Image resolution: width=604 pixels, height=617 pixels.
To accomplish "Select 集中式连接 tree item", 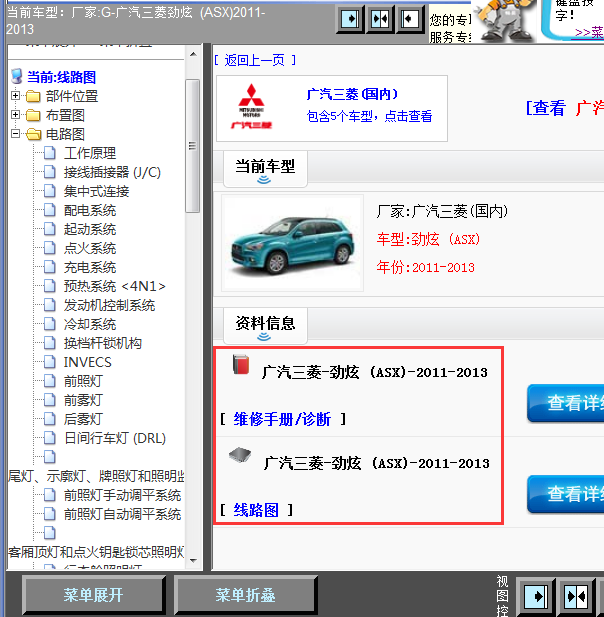I will click(96, 191).
